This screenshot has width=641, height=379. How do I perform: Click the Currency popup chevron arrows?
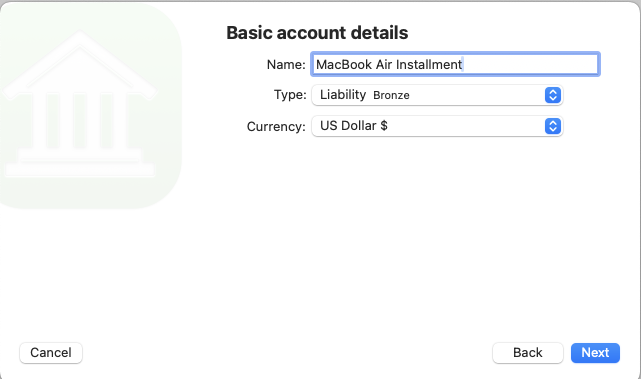coord(553,126)
